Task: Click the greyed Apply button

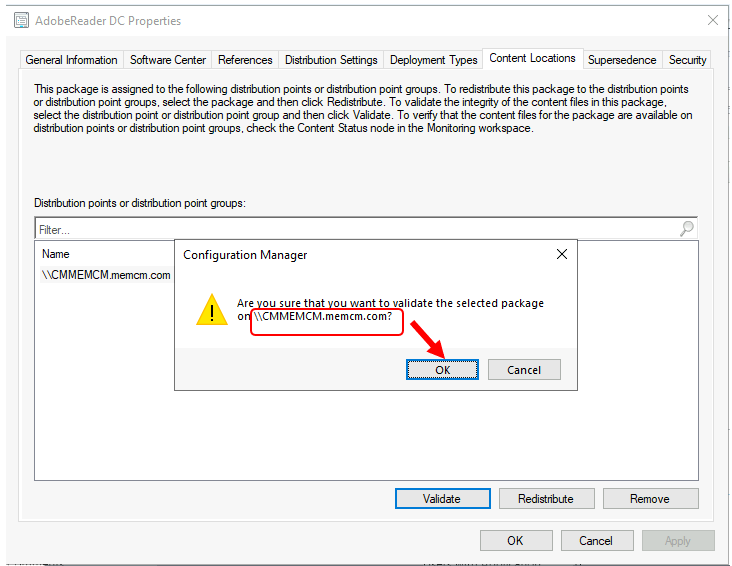Action: click(678, 540)
